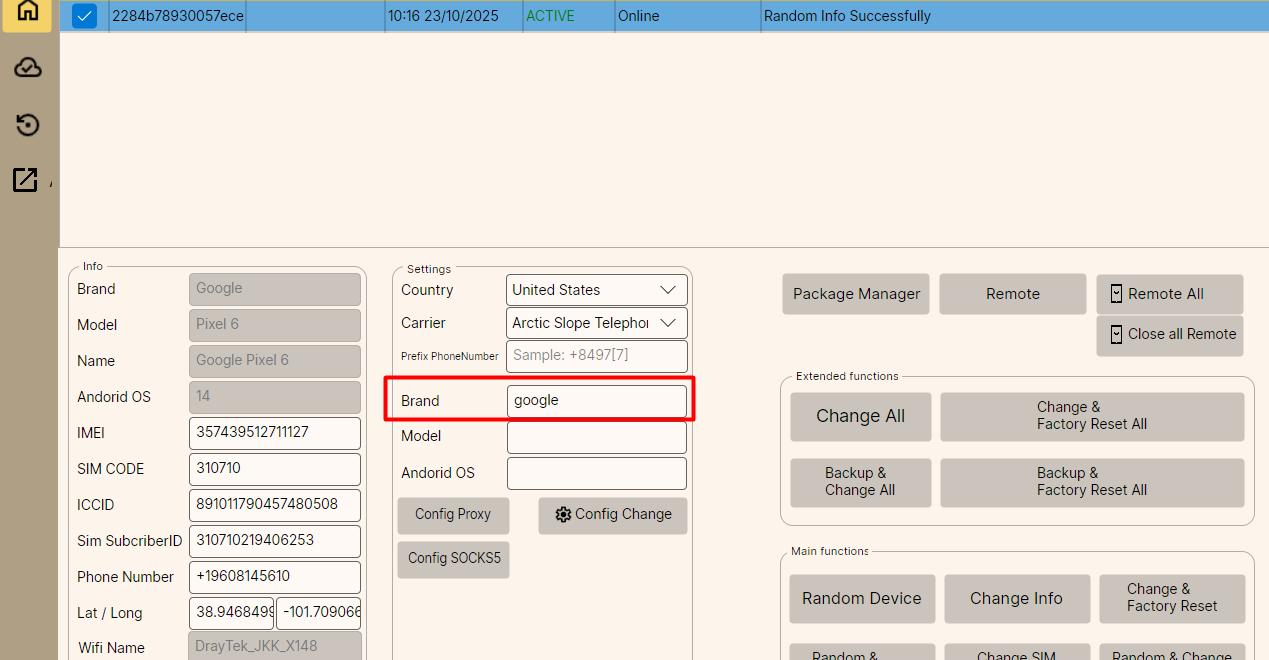
Task: Open the restore history sidebar icon
Action: coord(27,124)
